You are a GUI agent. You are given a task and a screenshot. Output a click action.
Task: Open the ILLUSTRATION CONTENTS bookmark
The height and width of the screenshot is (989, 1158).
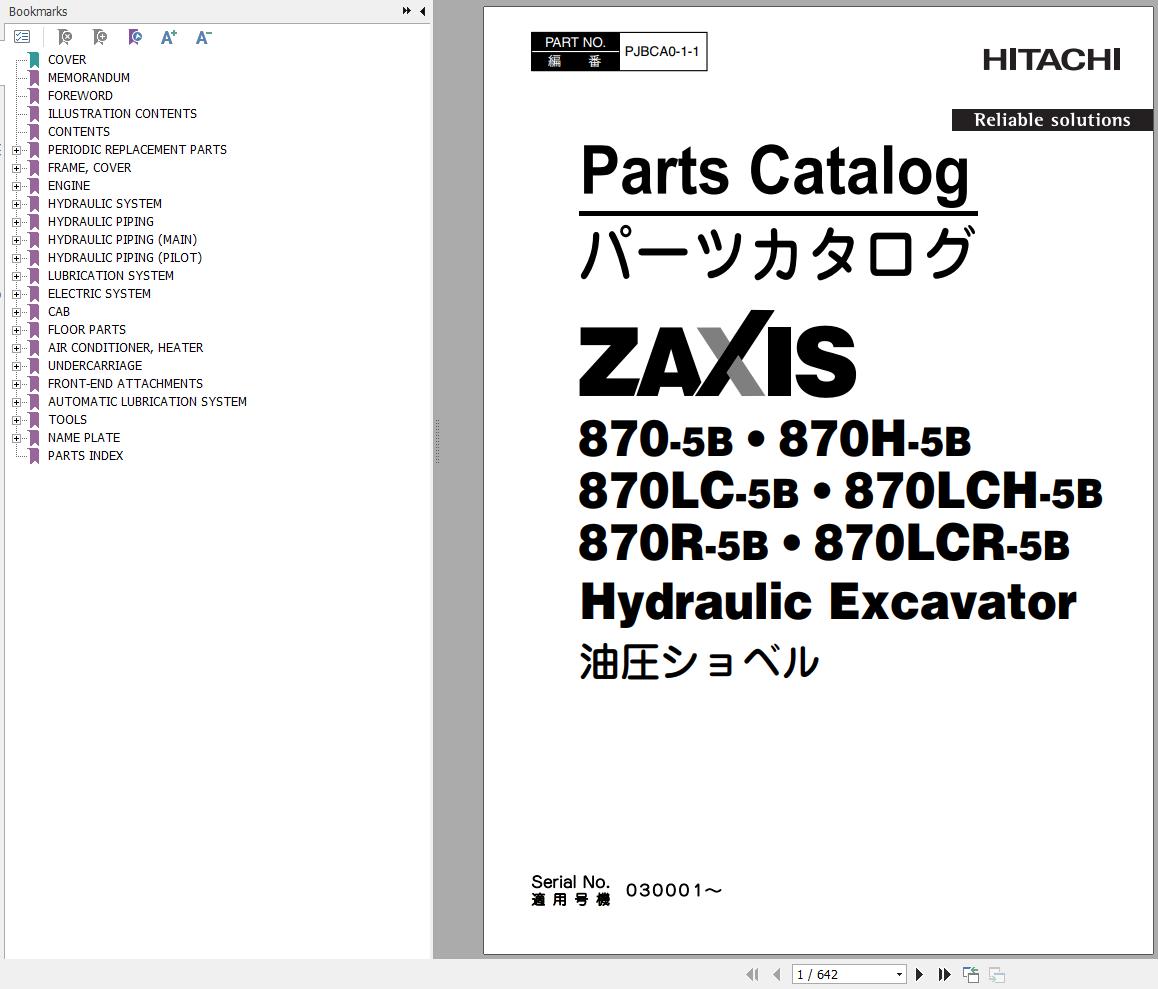122,114
